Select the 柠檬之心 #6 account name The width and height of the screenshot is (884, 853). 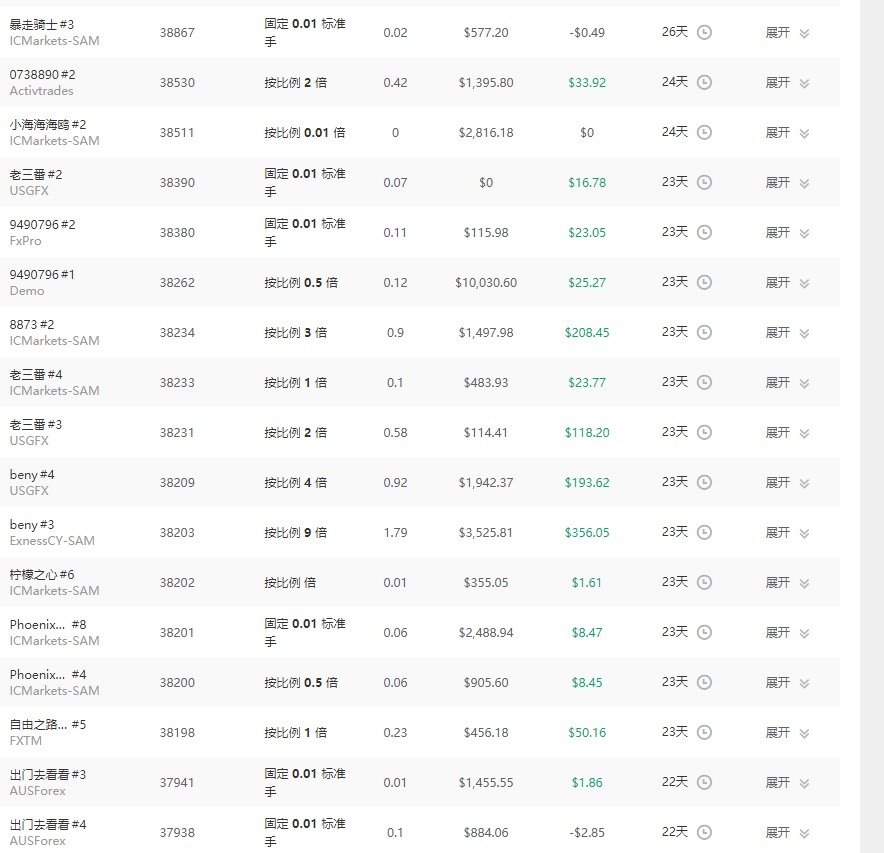click(42, 574)
